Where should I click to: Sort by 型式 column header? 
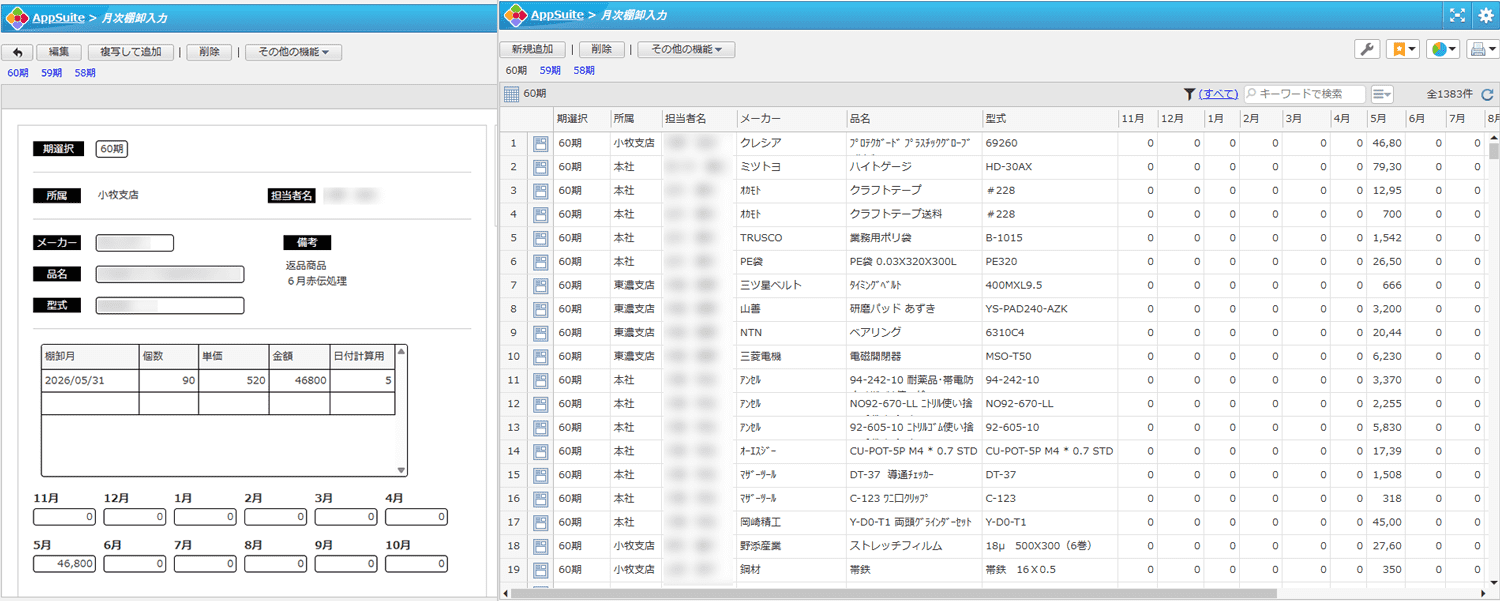[1048, 119]
